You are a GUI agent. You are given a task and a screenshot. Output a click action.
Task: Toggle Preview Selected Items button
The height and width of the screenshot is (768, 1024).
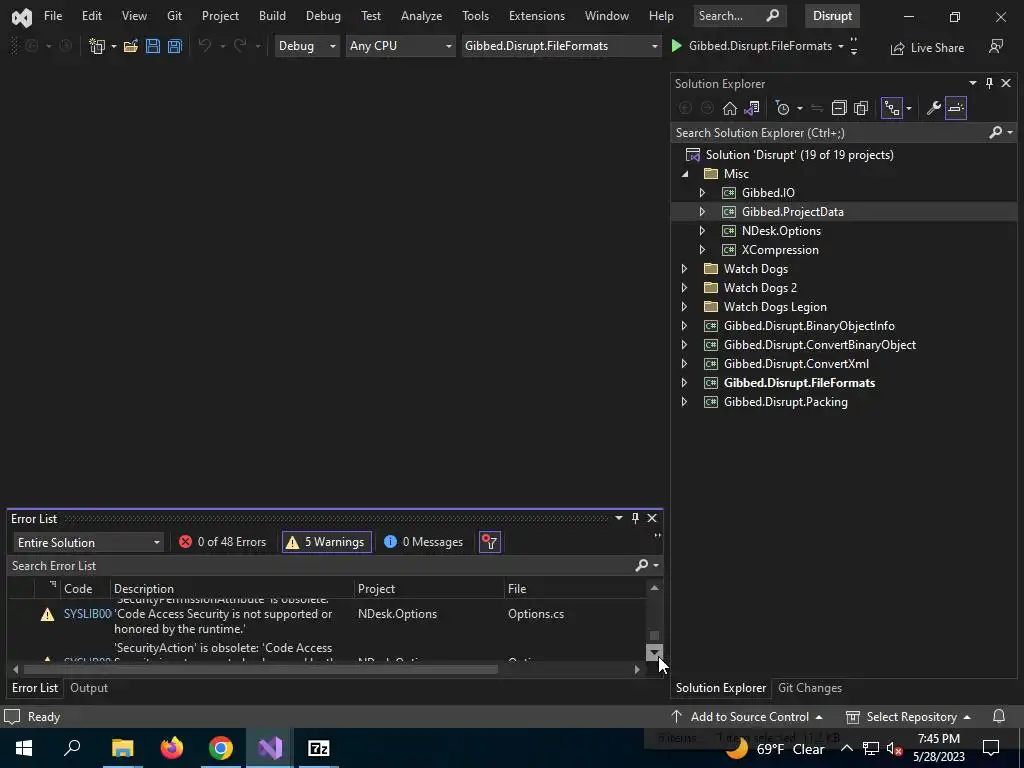(x=955, y=108)
